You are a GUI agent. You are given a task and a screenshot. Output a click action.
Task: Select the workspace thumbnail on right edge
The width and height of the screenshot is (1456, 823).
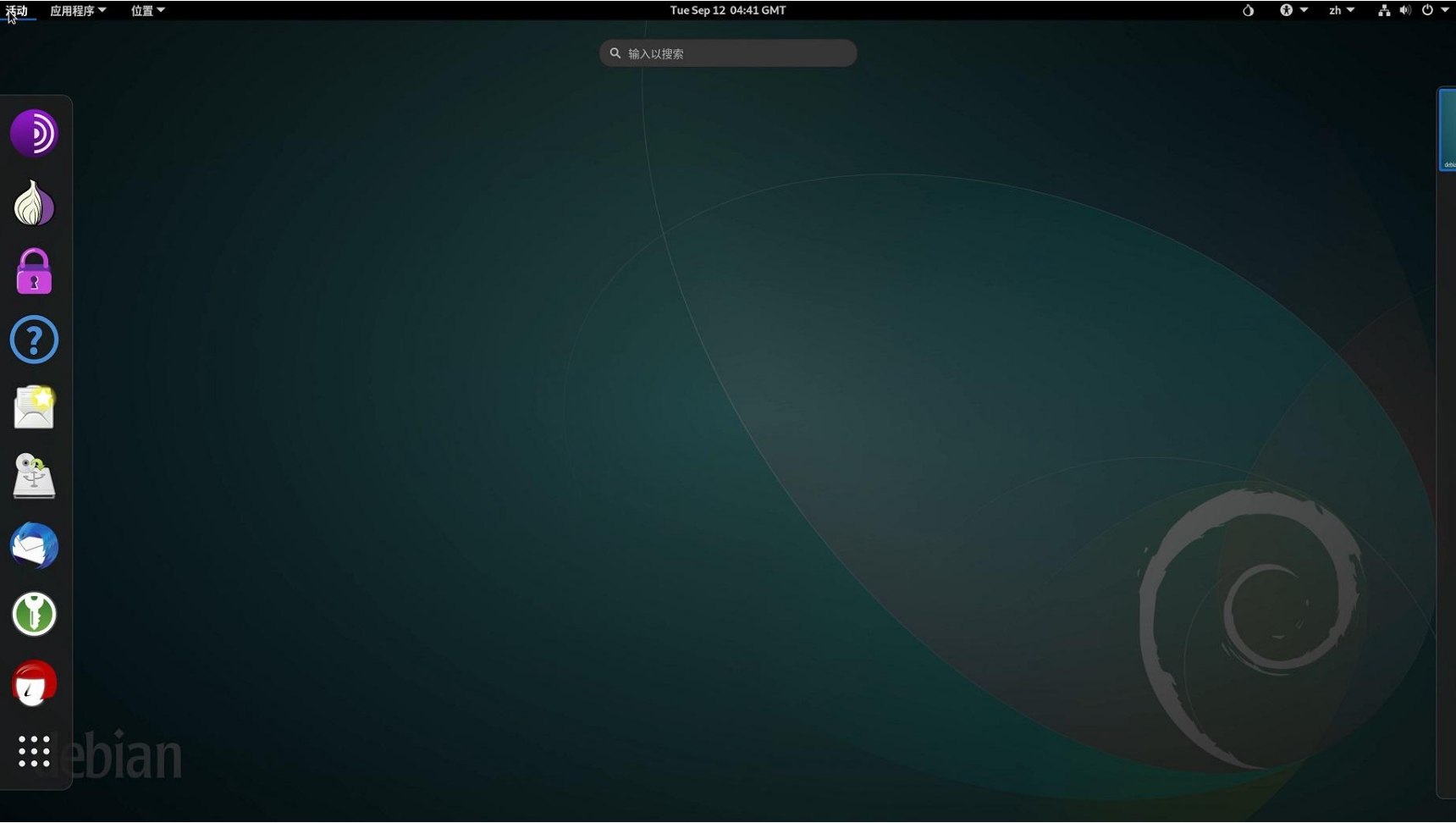(1447, 130)
